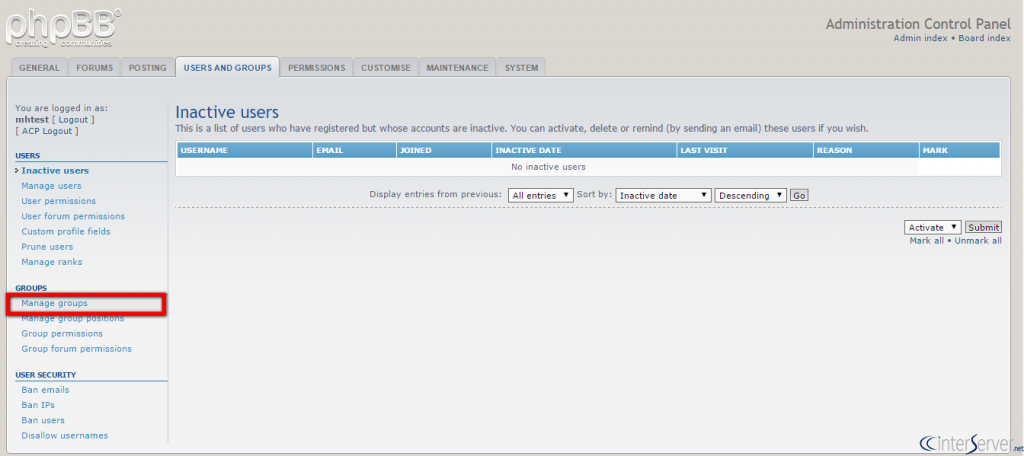Open Custom profile fields
This screenshot has height=456, width=1024.
66,231
